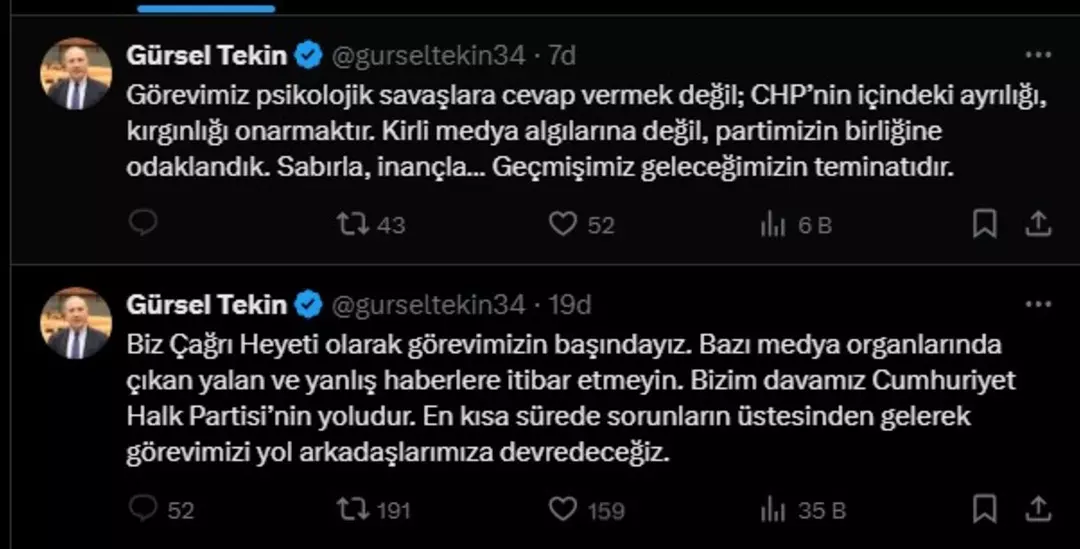
Task: Share the first Gürsel Tekin tweet
Action: click(1038, 224)
